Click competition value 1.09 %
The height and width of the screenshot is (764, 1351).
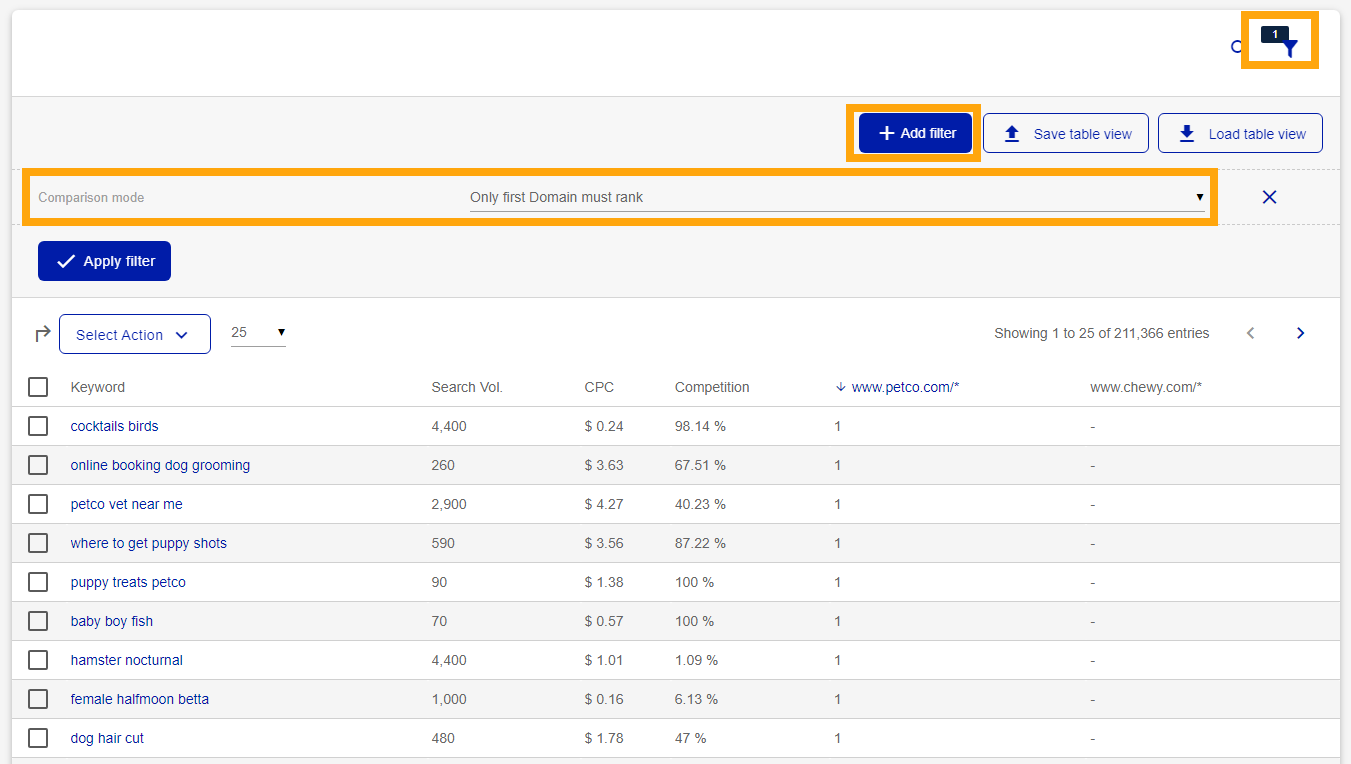pos(696,660)
